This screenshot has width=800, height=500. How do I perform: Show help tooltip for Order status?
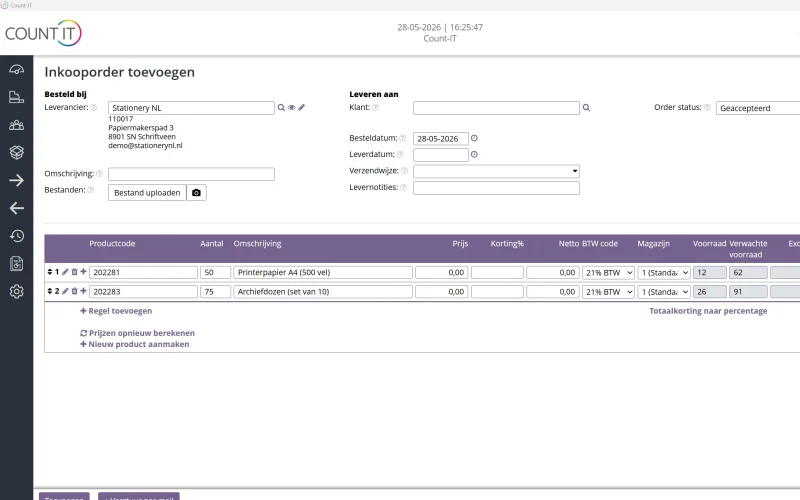707,108
